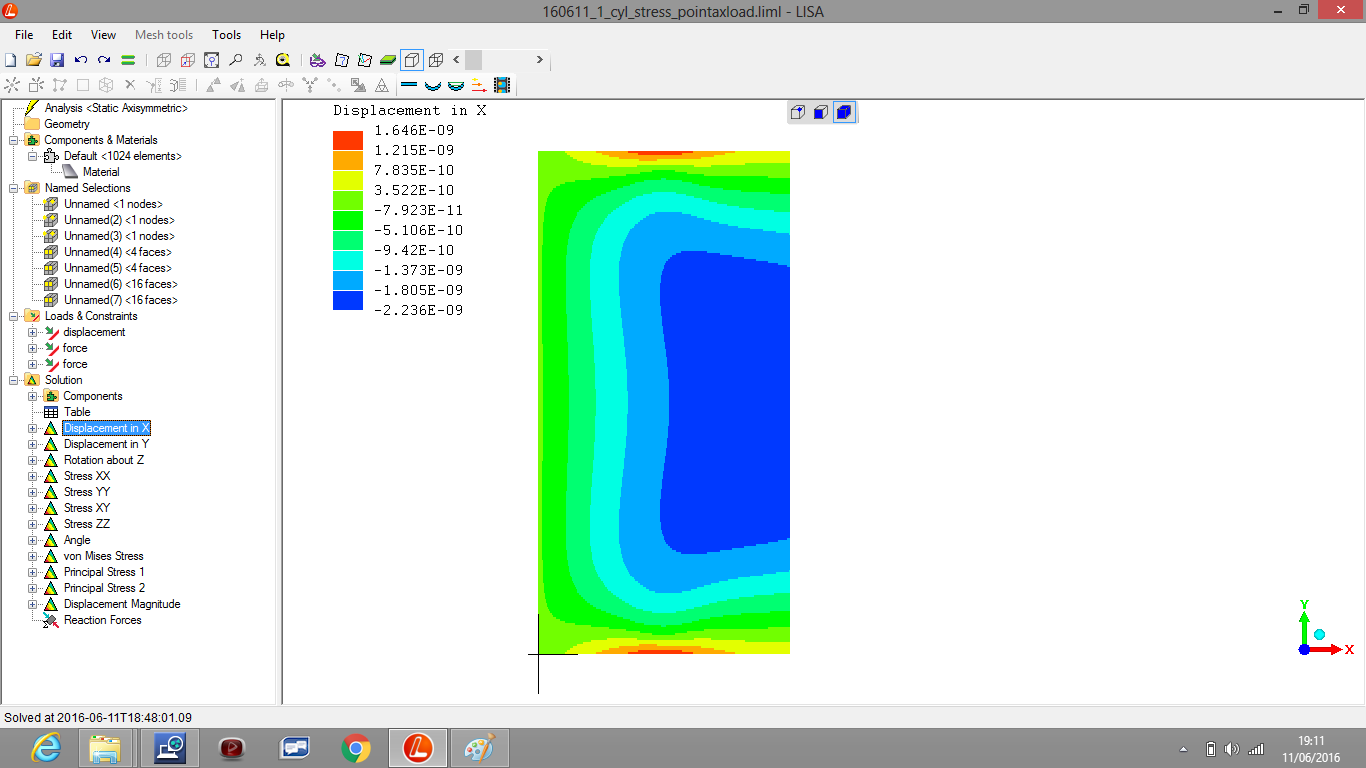Select von Mises Stress result

click(103, 556)
